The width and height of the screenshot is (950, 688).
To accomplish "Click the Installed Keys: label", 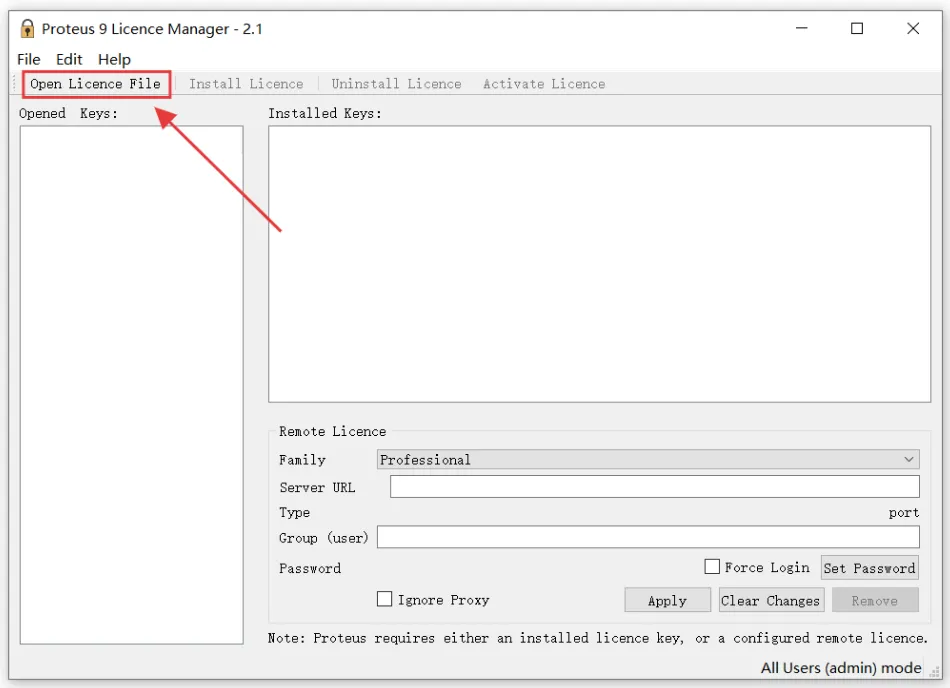I will [325, 113].
